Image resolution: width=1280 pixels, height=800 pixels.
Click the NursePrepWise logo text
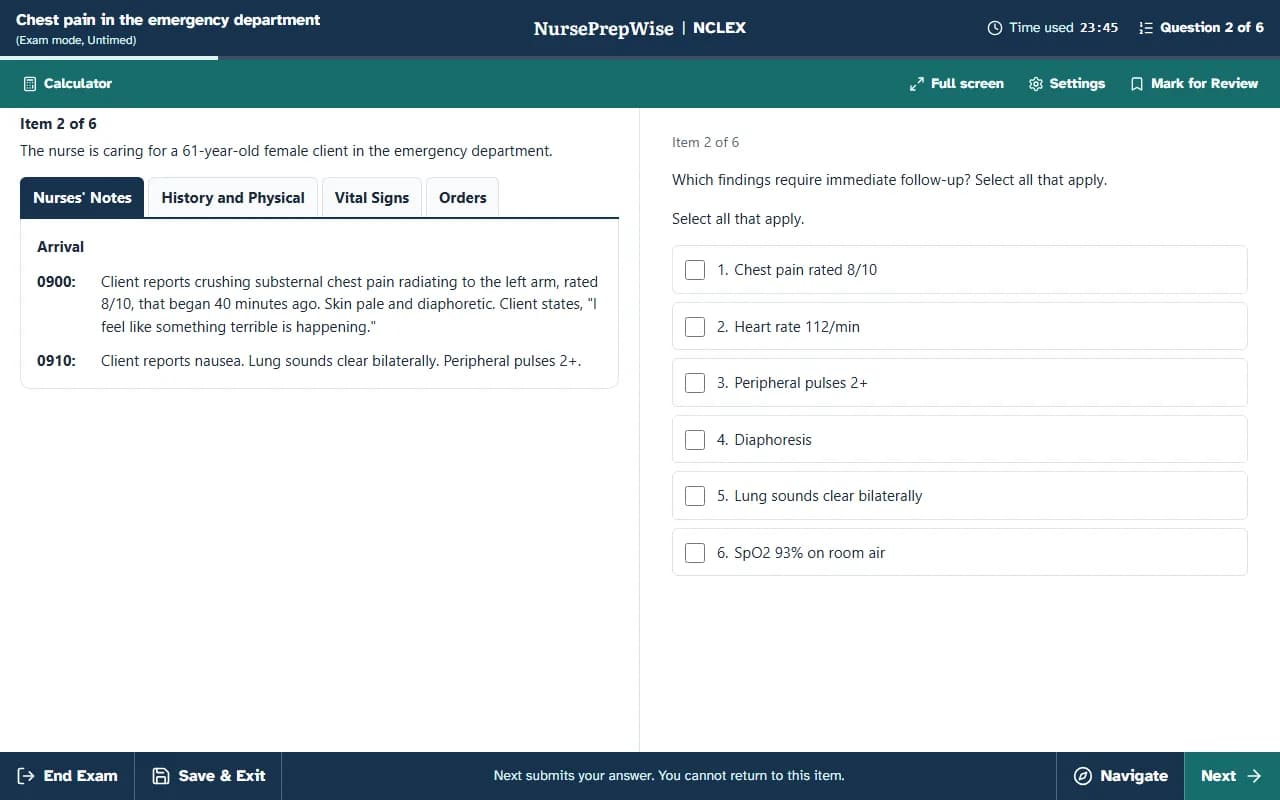603,28
